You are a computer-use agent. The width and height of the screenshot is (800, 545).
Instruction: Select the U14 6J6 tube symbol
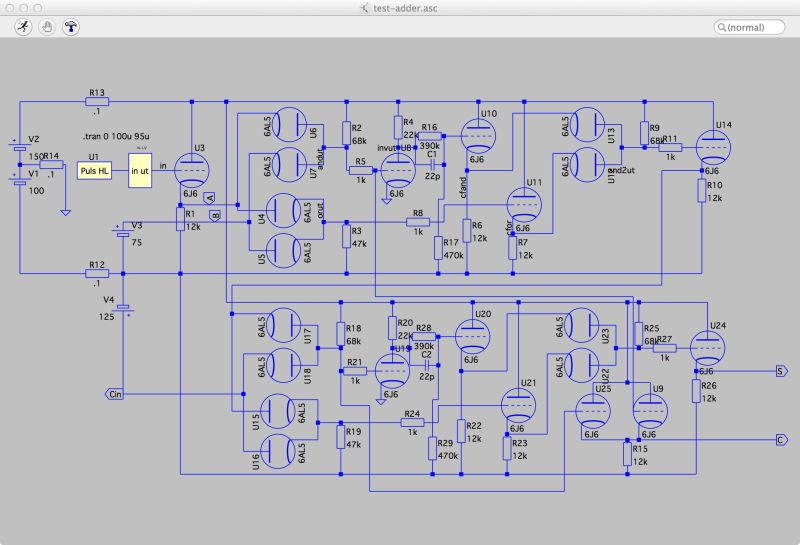[713, 147]
